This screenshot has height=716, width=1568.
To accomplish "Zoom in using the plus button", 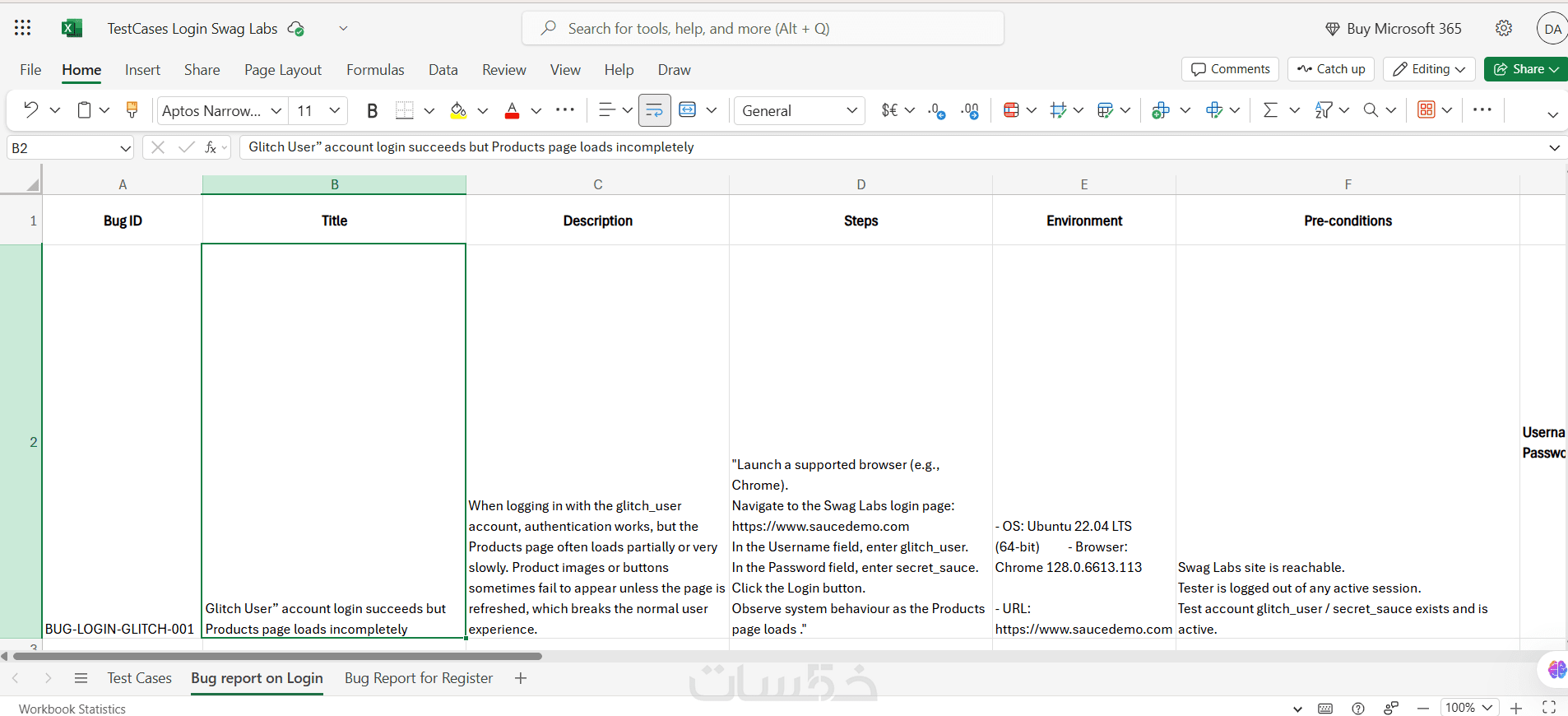I will point(1516,708).
